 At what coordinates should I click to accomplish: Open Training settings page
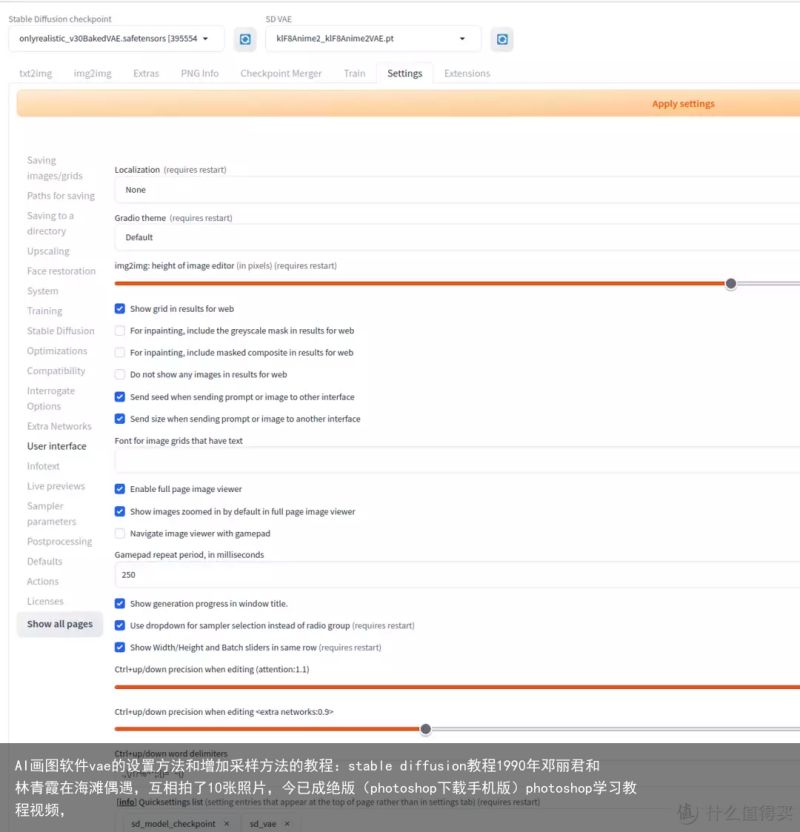tap(45, 311)
